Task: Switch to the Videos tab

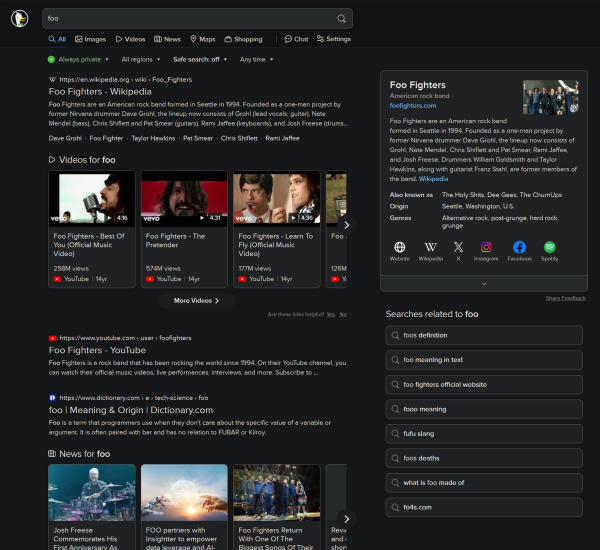Action: 130,39
